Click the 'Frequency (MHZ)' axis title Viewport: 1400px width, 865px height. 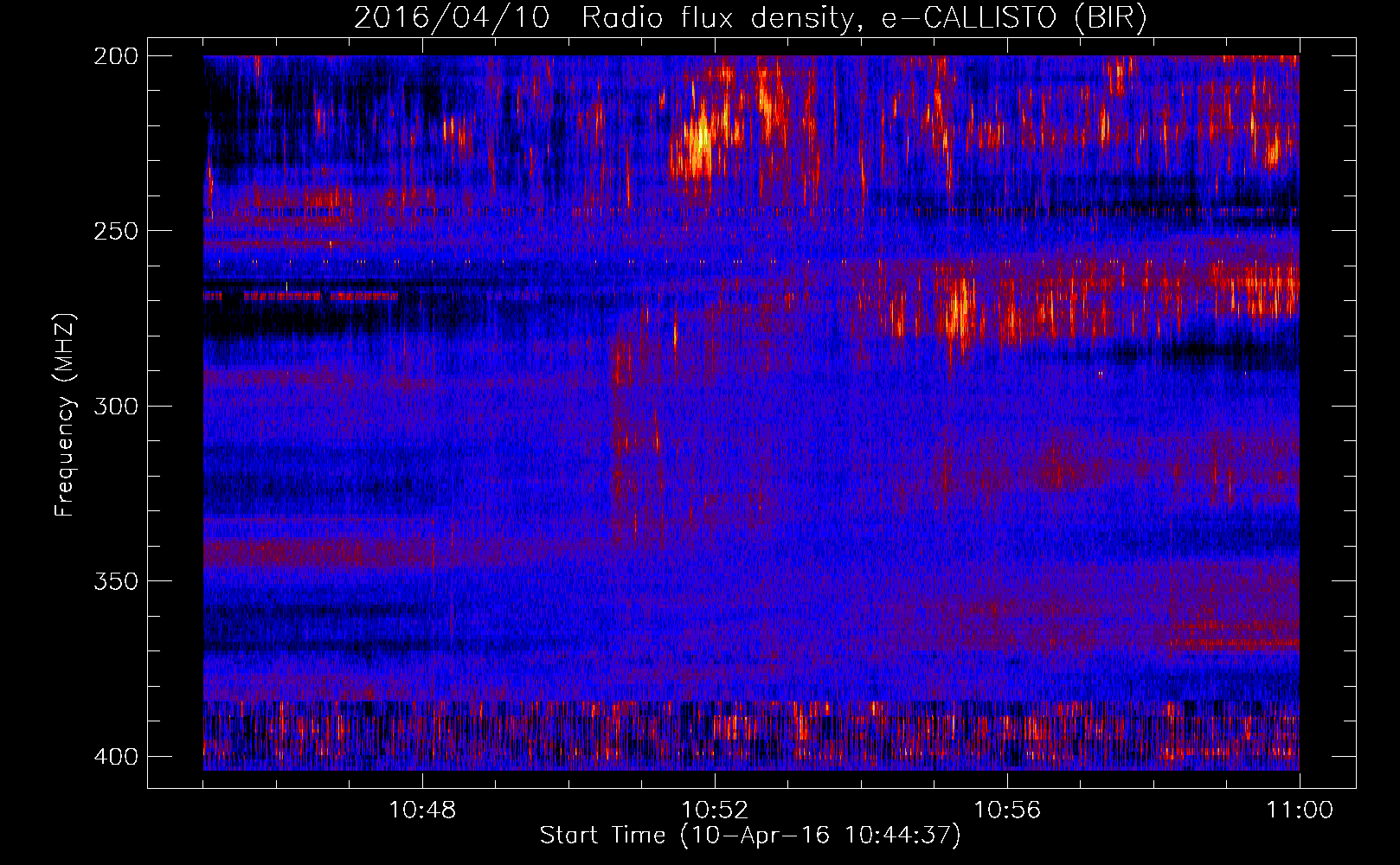(x=65, y=414)
